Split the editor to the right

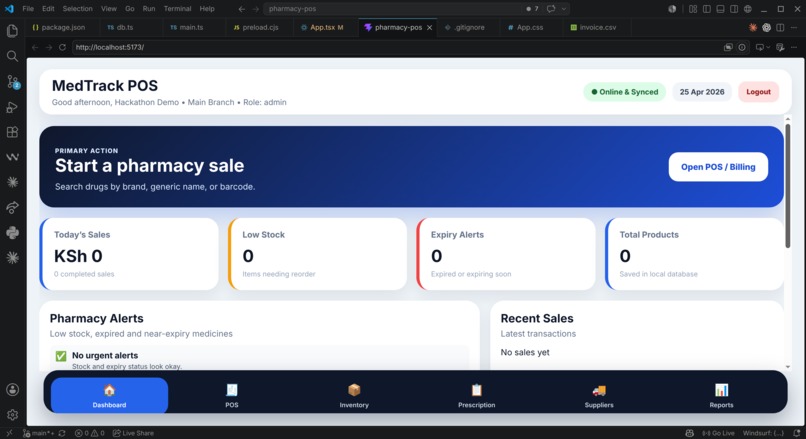point(780,28)
